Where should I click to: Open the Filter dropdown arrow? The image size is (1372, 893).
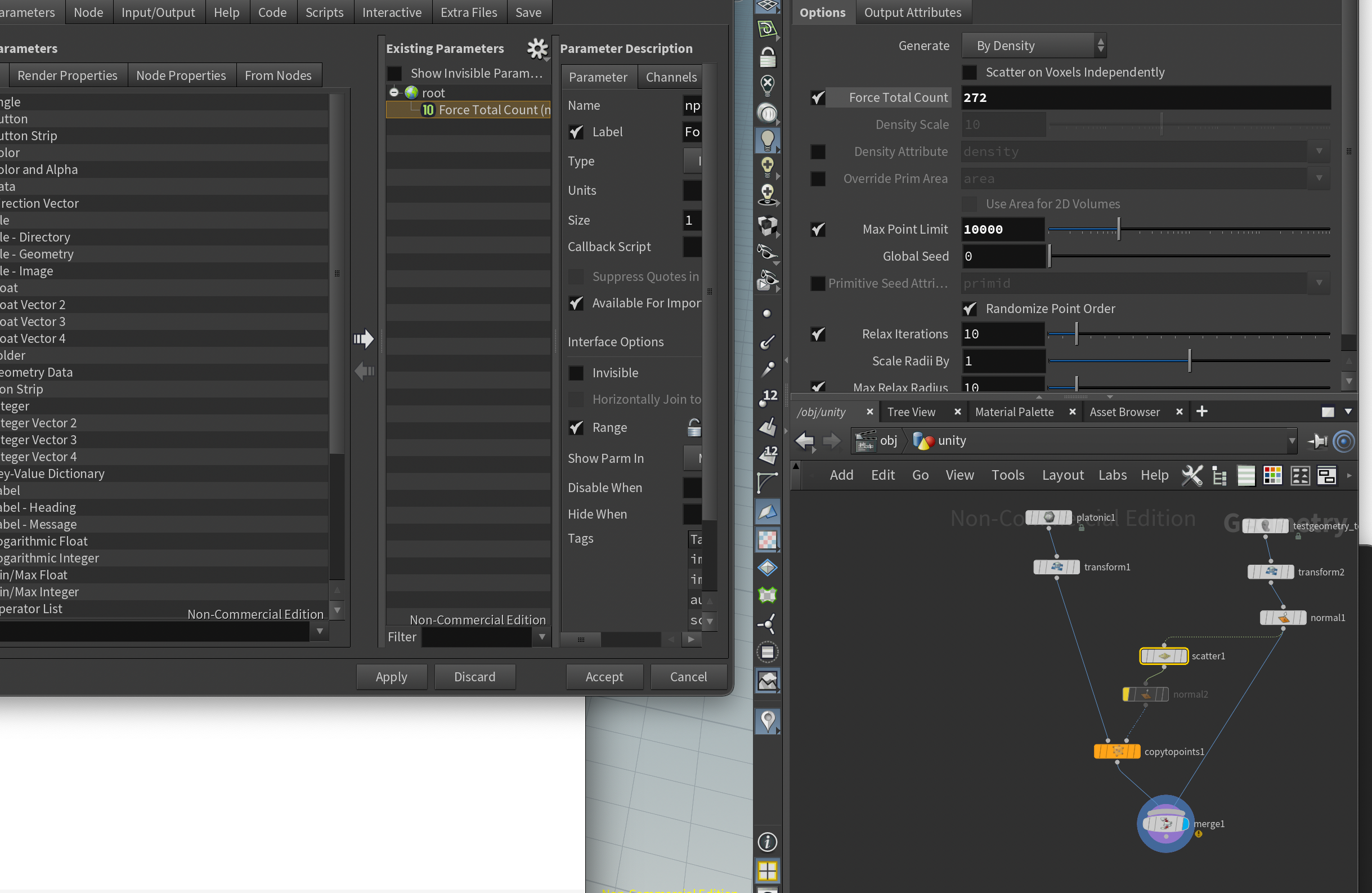[542, 637]
